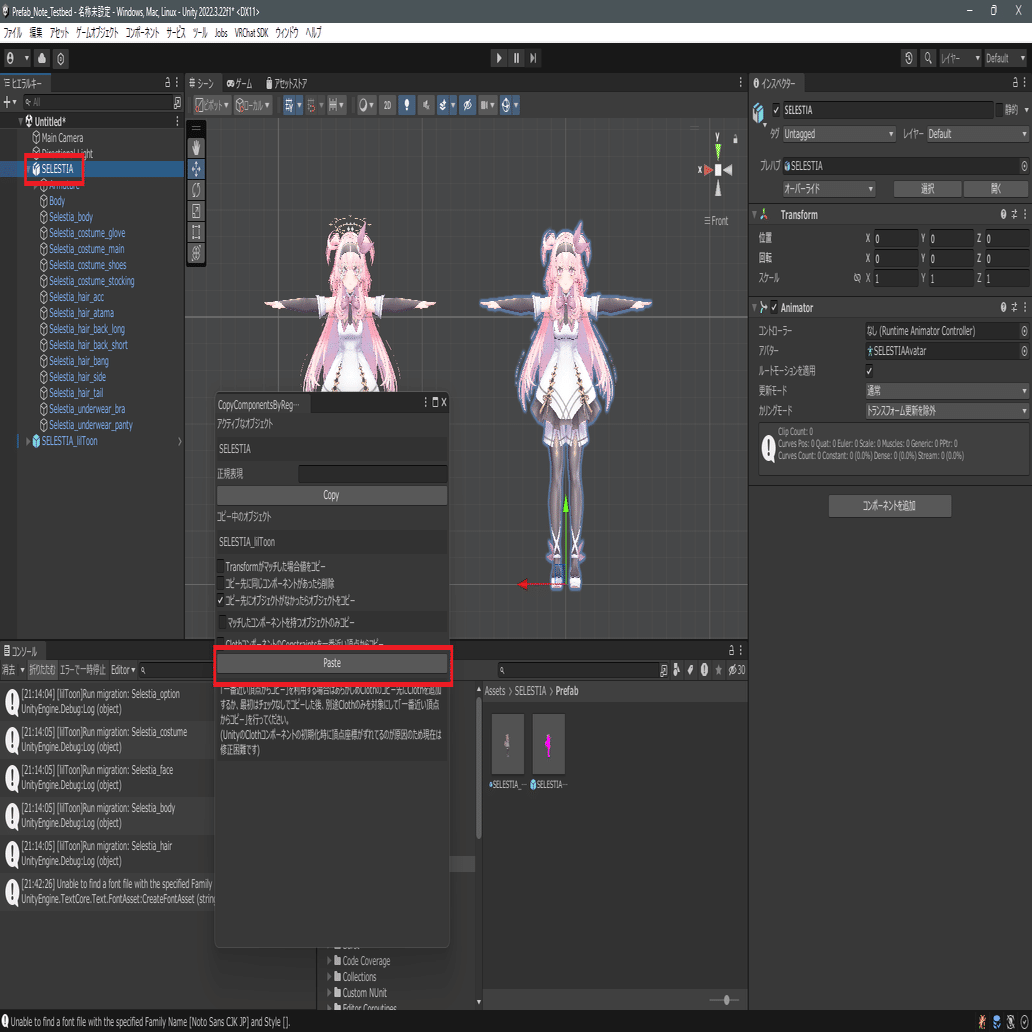
Task: Click the cloud icon in top toolbar
Action: (x=42, y=58)
